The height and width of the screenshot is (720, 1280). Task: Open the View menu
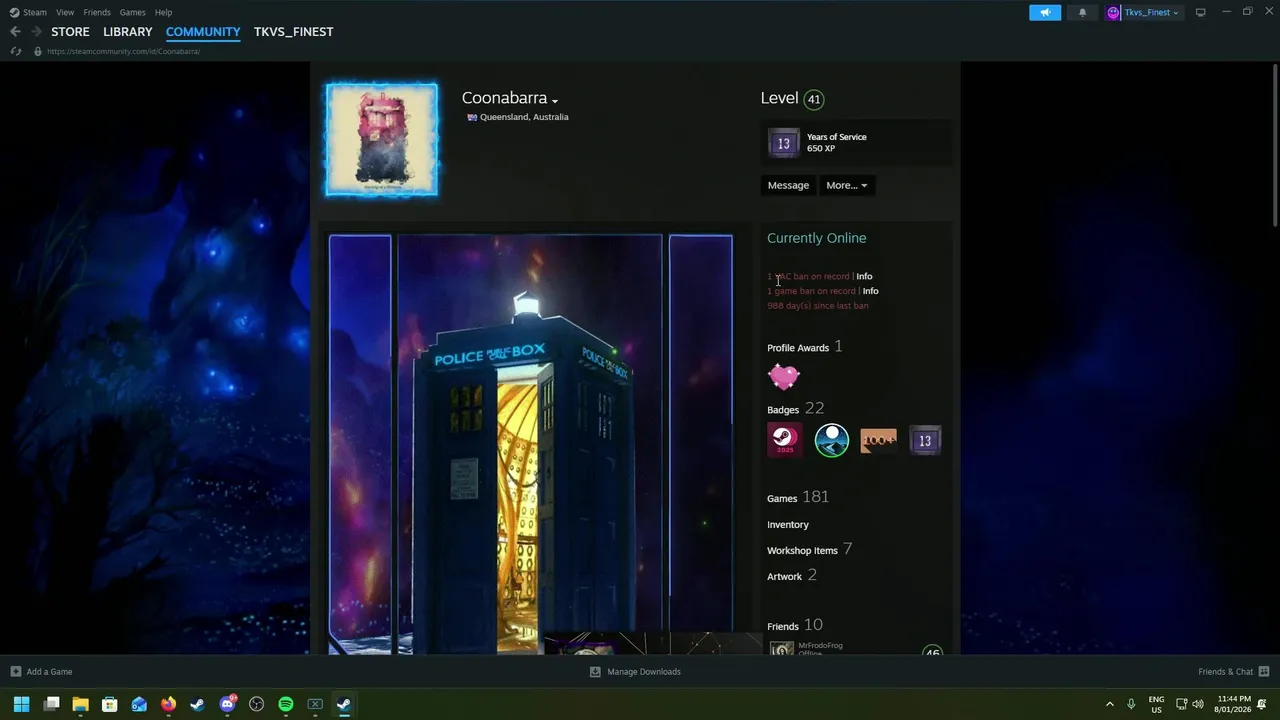click(x=65, y=12)
